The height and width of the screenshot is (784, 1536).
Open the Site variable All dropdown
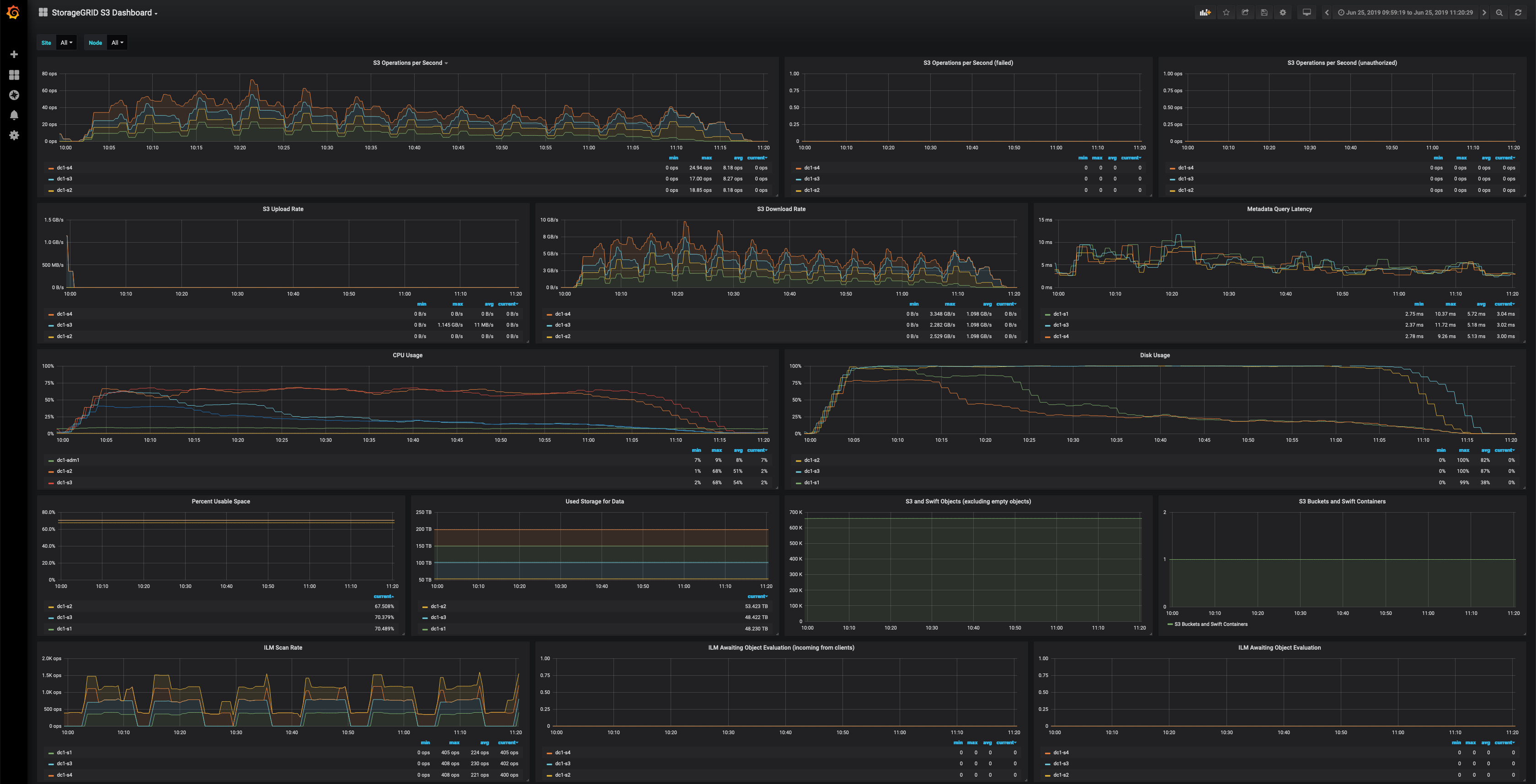[66, 43]
